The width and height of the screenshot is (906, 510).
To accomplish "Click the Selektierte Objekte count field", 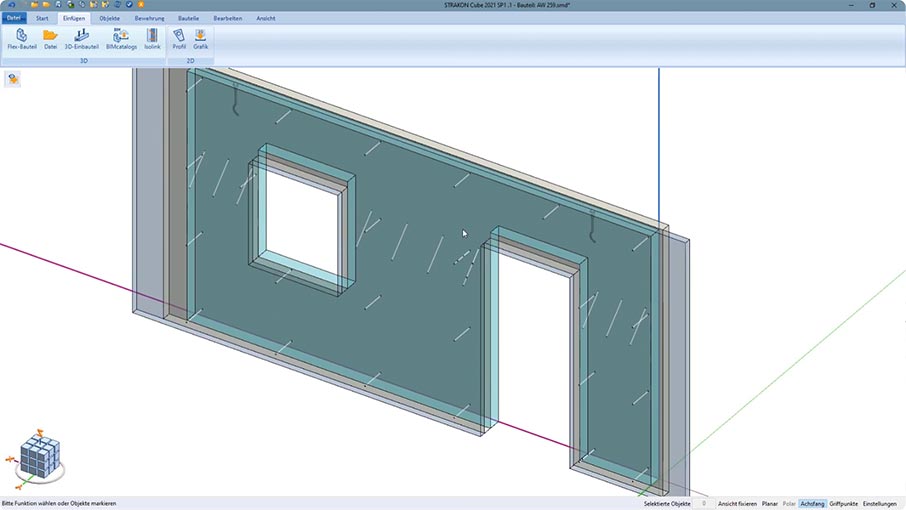I will 703,504.
